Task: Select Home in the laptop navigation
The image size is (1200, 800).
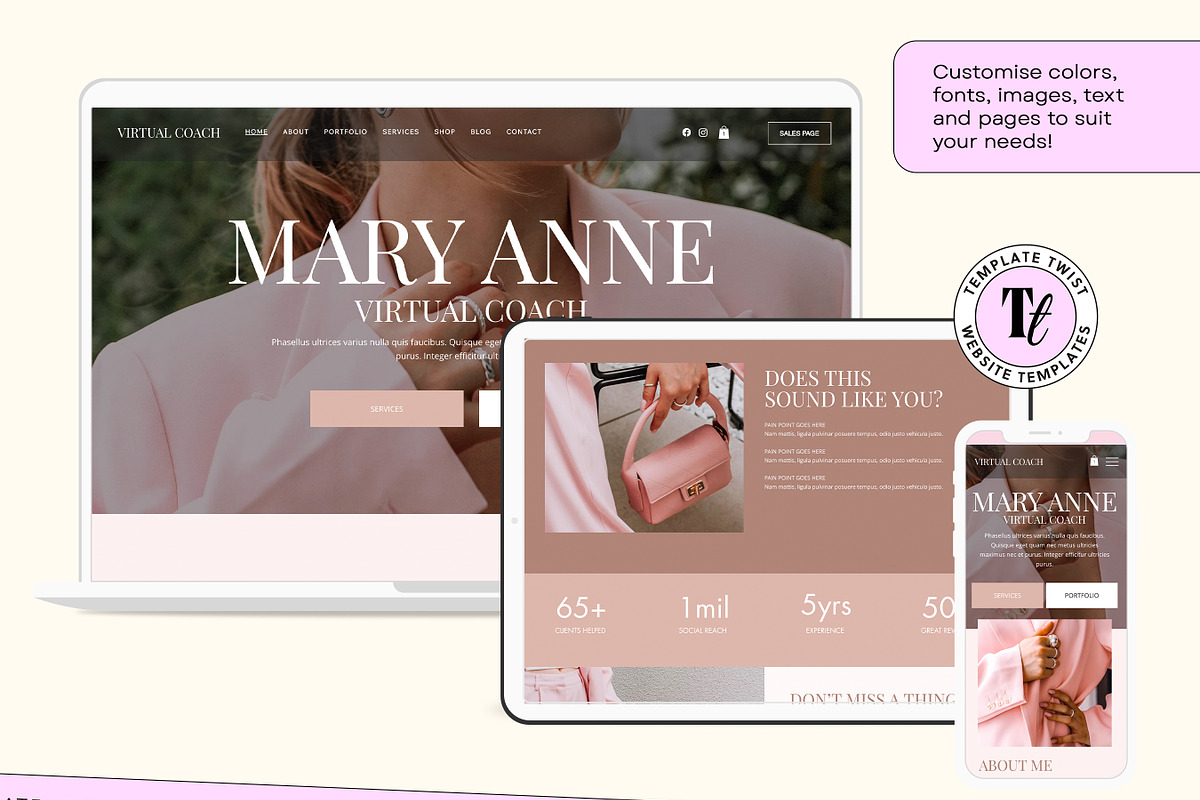Action: (256, 132)
